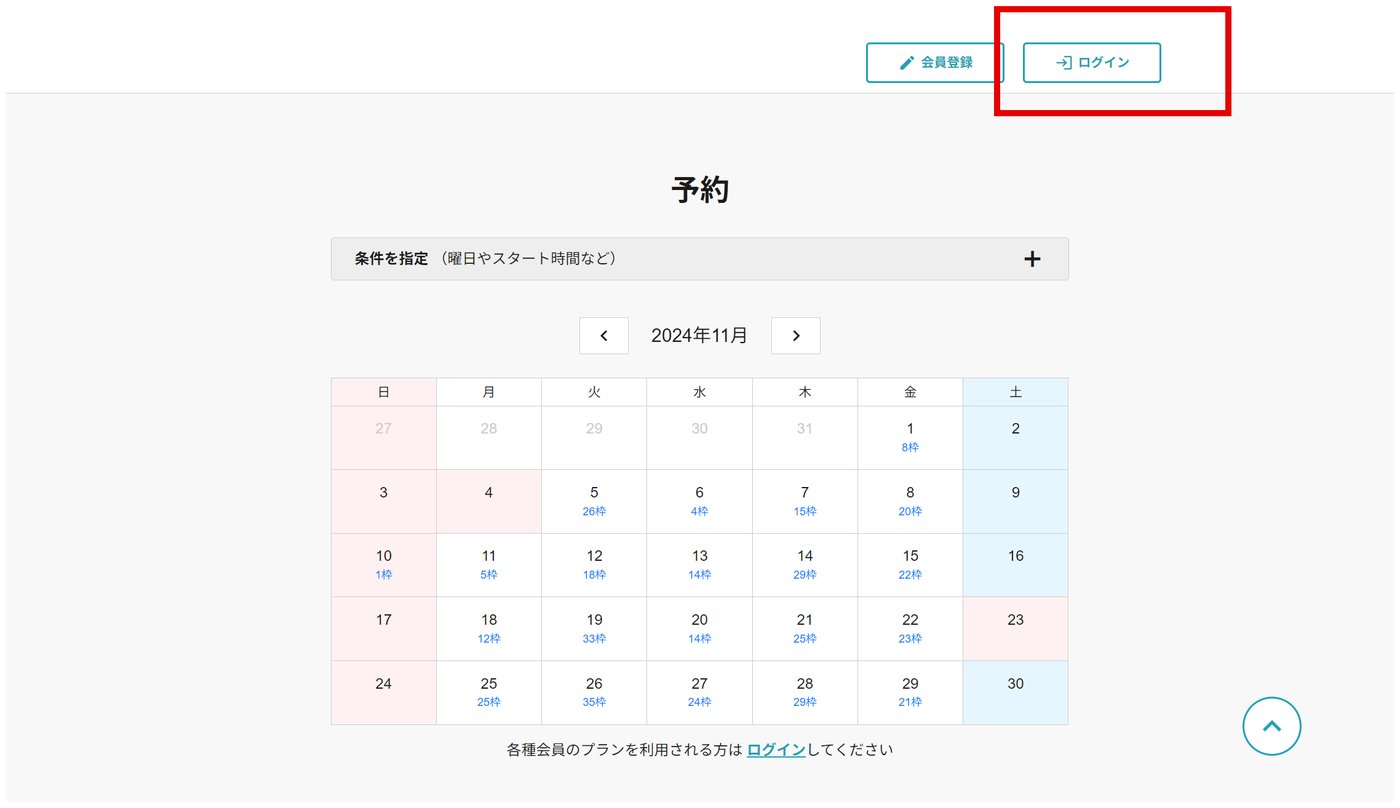
Task: Select November 21 date cell
Action: point(805,629)
